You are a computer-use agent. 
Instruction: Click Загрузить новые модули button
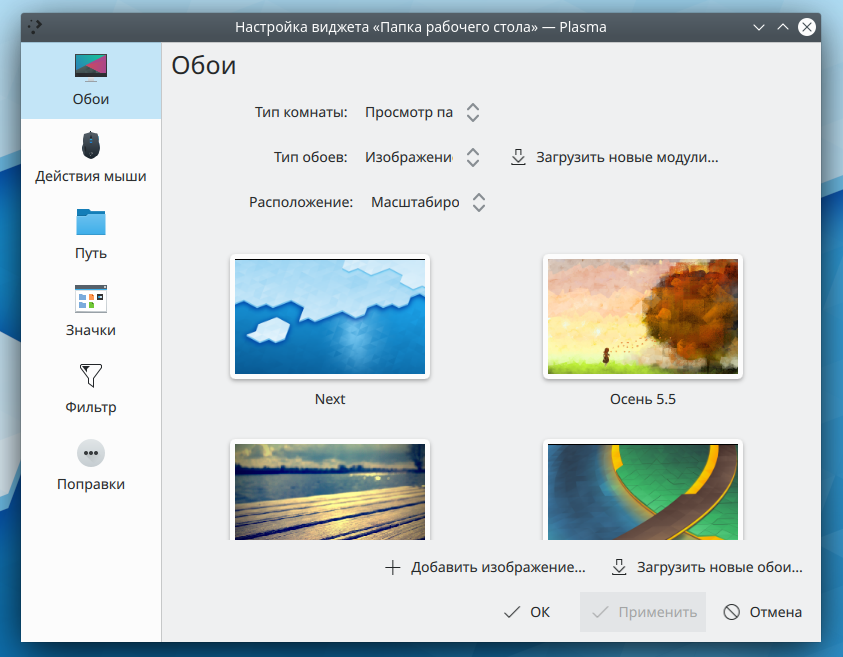tap(615, 157)
